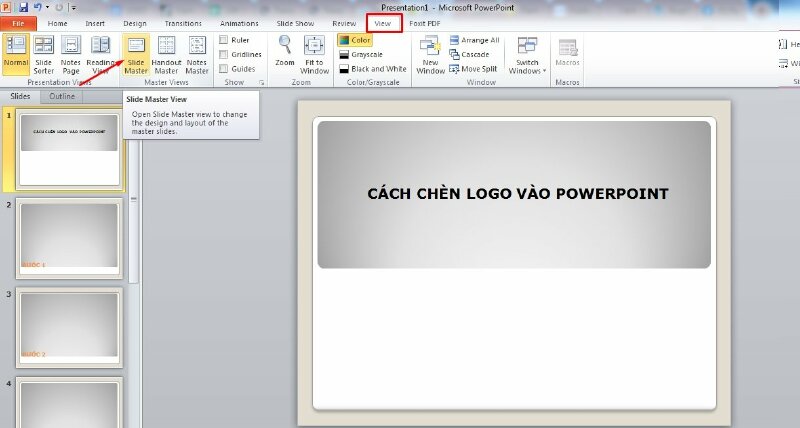Open Slide Sorter view
This screenshot has height=428, width=800.
click(x=43, y=54)
